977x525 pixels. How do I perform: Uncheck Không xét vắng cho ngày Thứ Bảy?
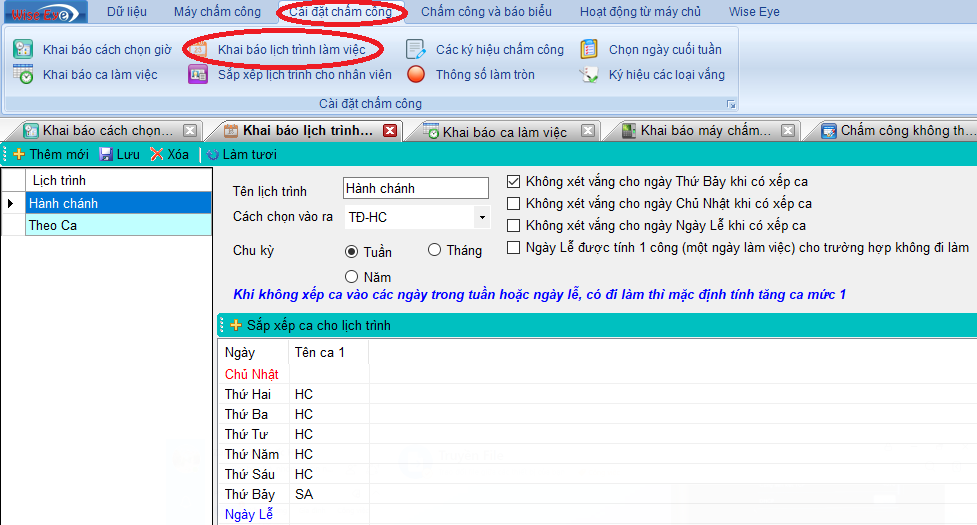pos(513,182)
